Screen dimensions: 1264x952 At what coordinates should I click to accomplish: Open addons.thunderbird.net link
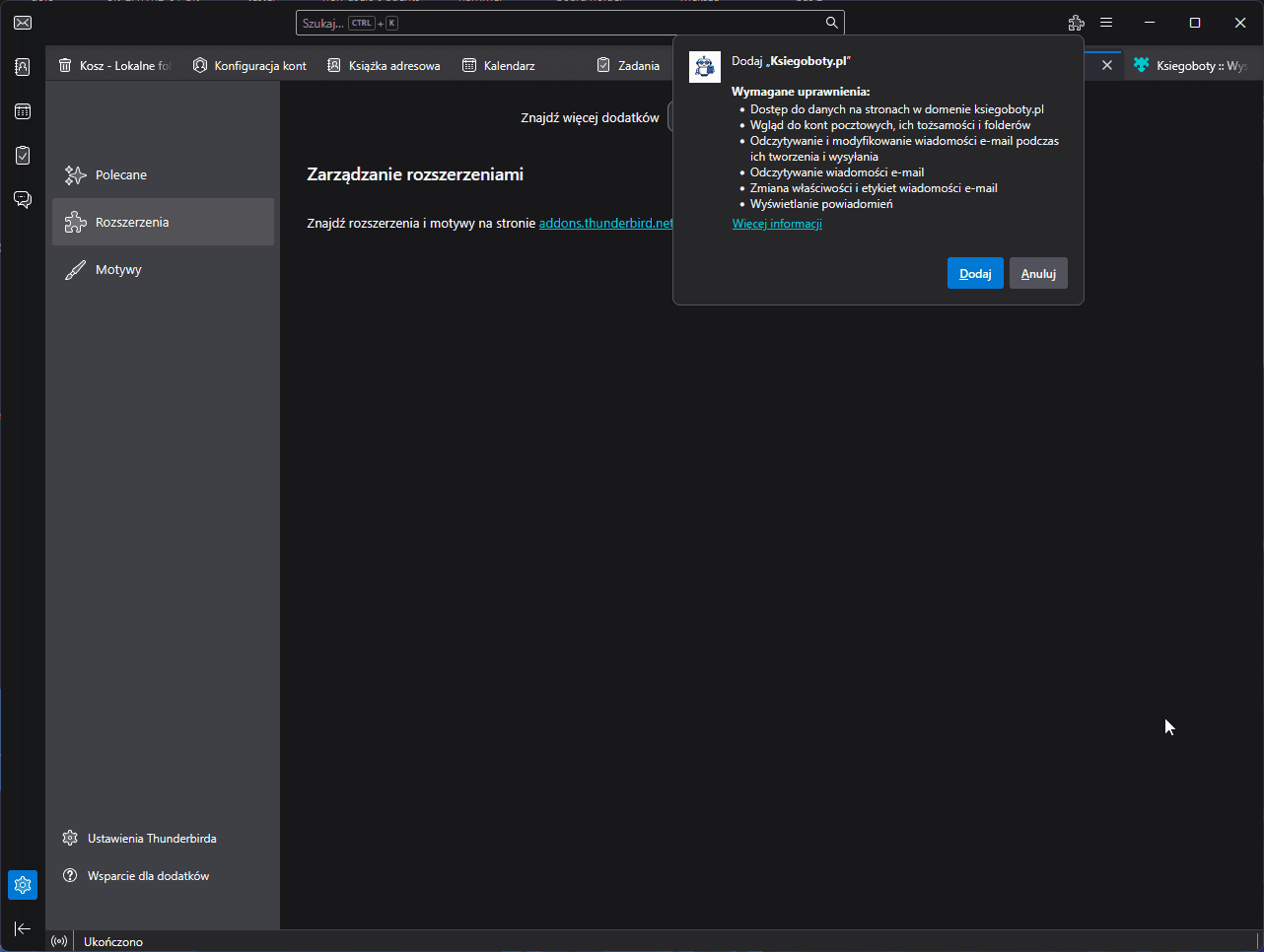coord(605,223)
